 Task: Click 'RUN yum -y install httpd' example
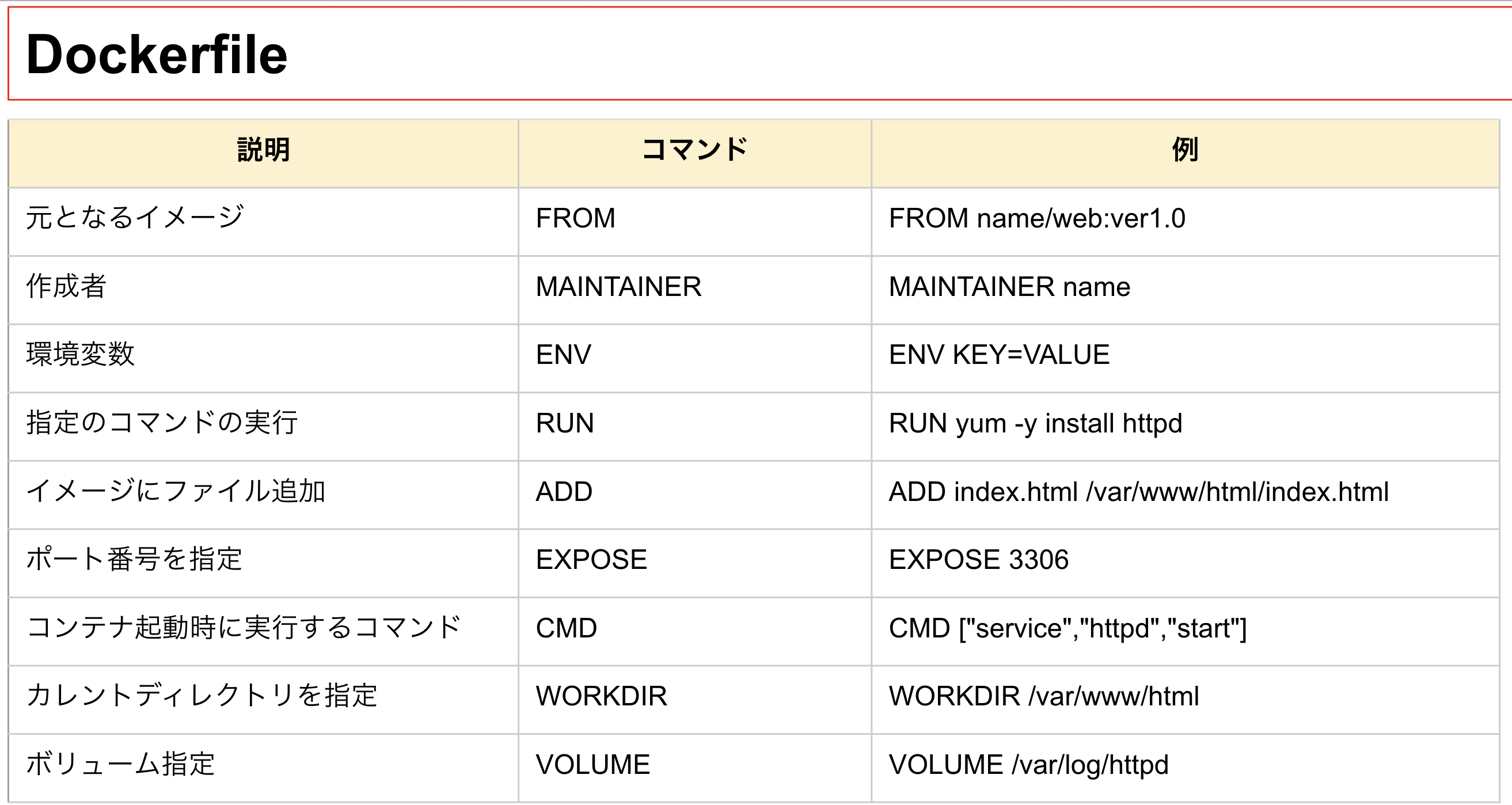tap(1035, 423)
